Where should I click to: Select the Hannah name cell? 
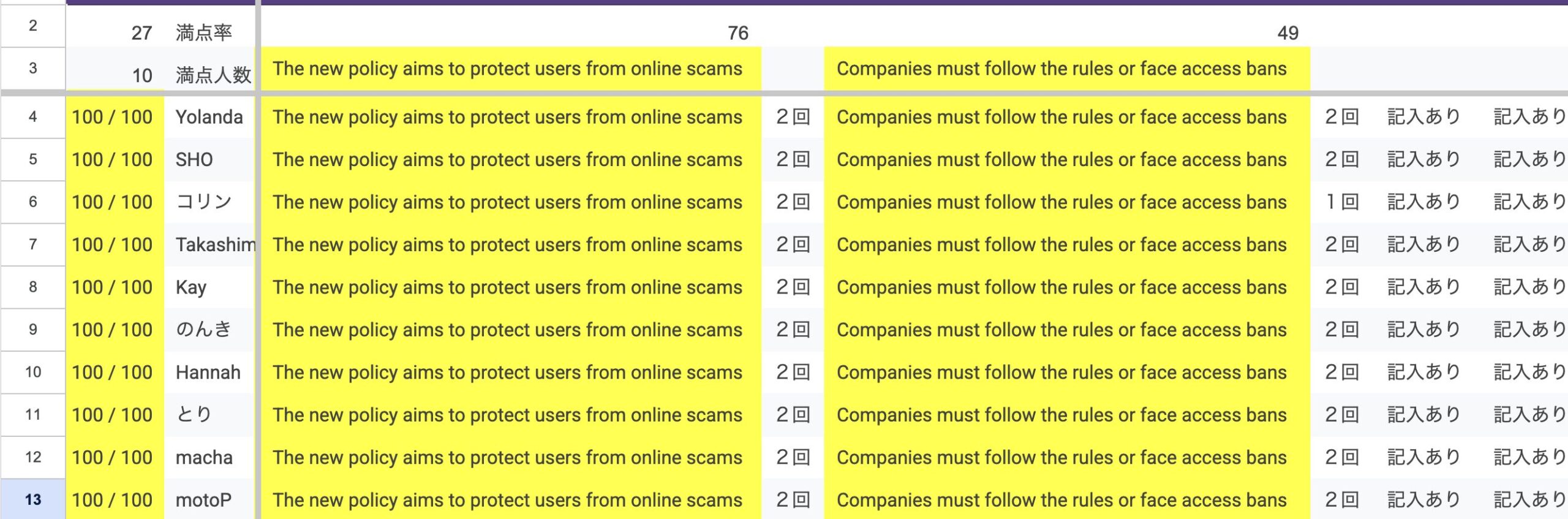click(x=209, y=373)
